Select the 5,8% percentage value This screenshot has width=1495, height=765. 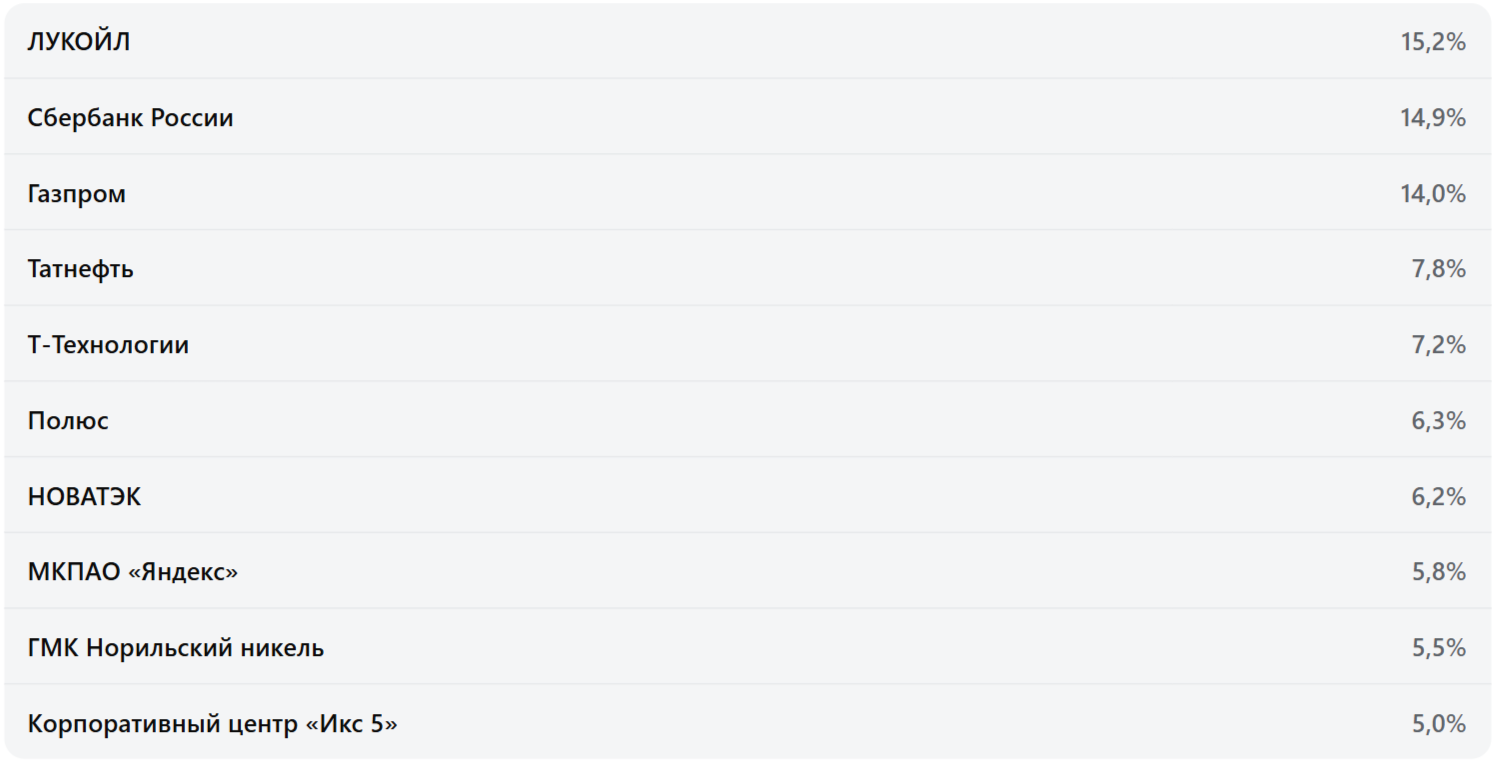click(1438, 572)
